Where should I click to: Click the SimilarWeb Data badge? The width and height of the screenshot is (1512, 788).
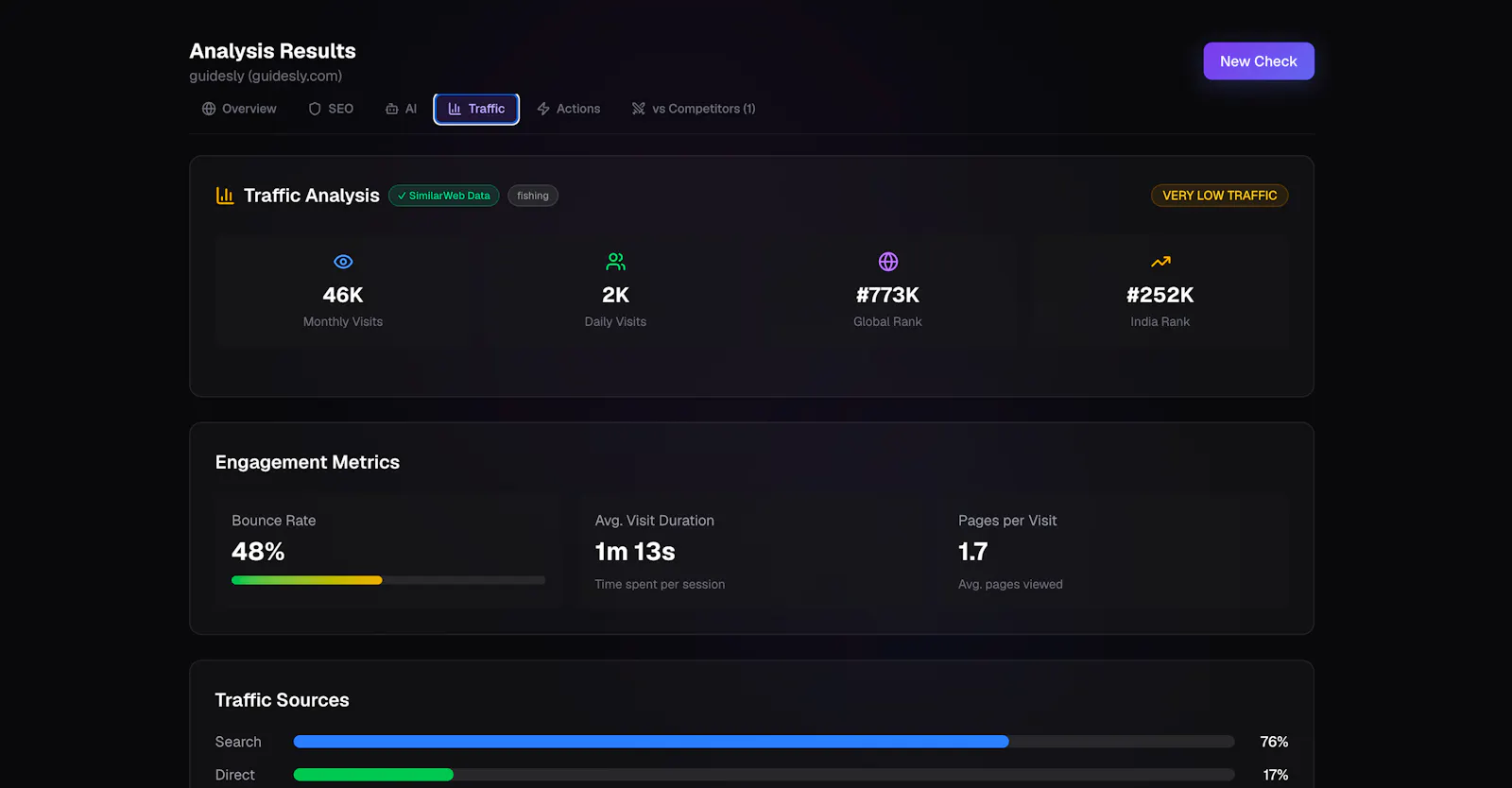[444, 196]
